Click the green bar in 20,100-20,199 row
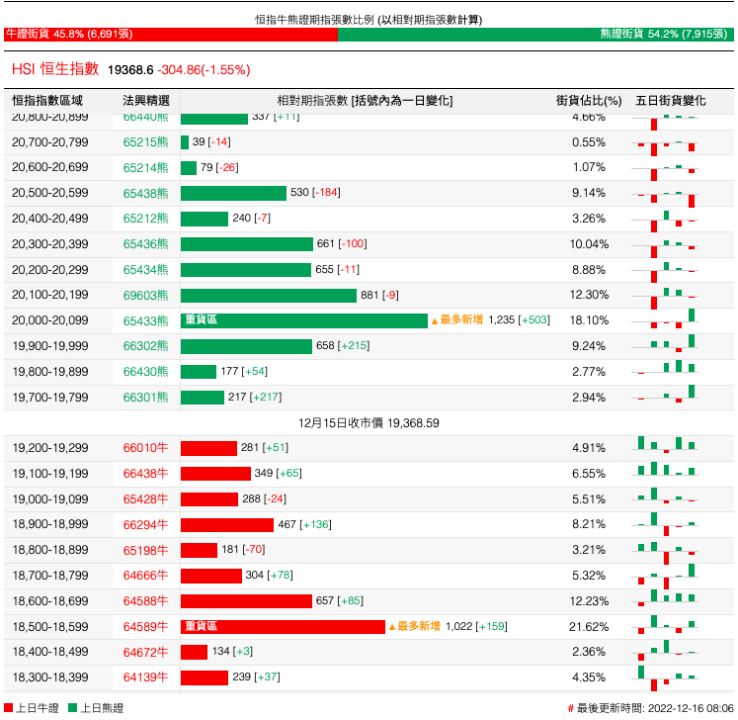The width and height of the screenshot is (738, 720). pos(269,296)
